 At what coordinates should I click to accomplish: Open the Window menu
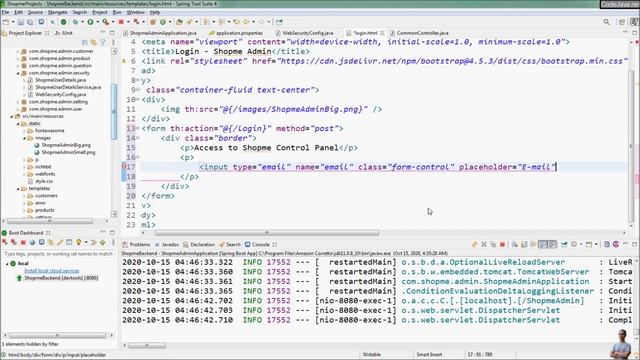coord(136,12)
